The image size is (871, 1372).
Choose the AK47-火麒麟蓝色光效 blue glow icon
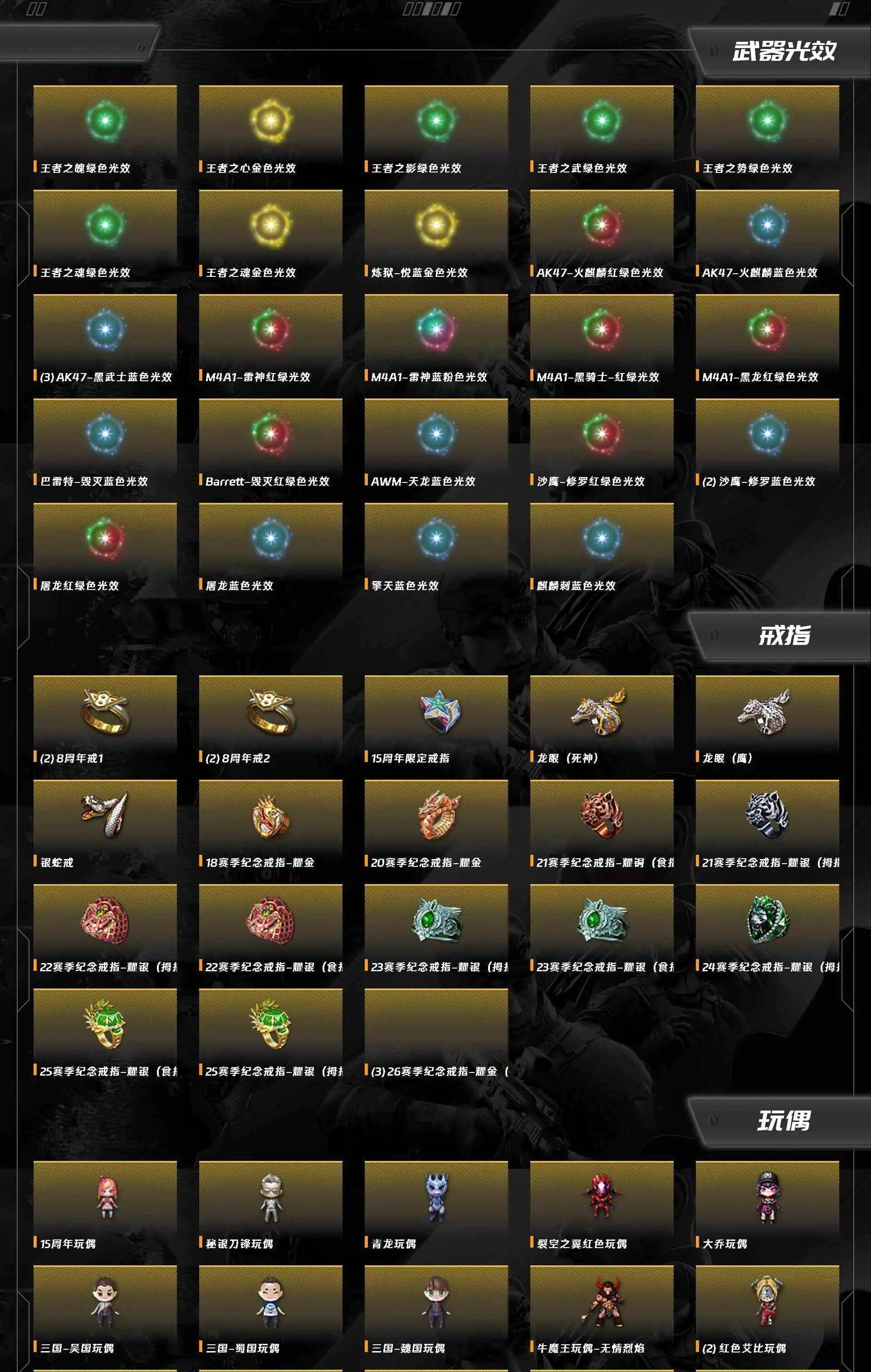tap(767, 225)
